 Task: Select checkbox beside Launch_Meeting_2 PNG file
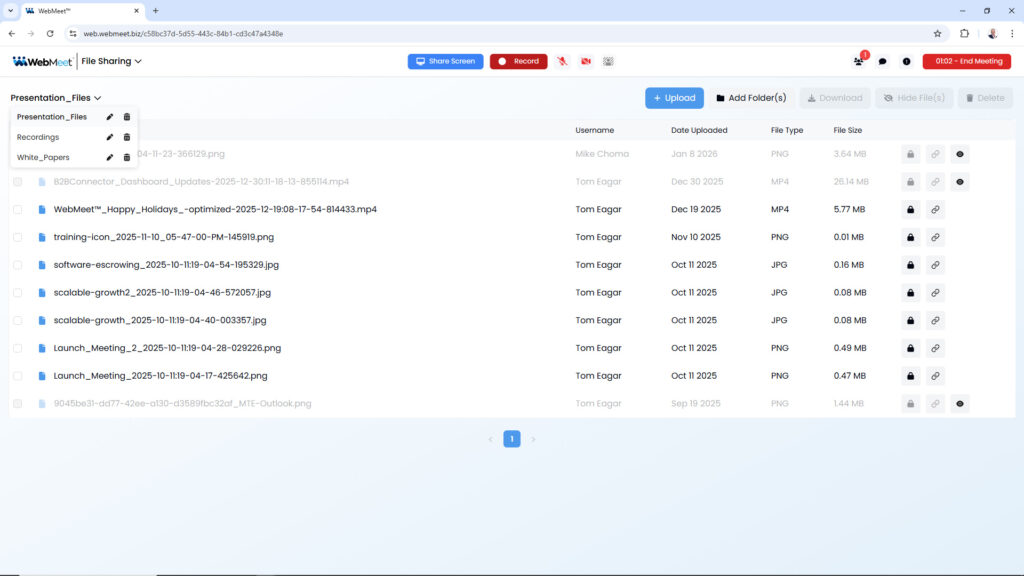tap(17, 348)
